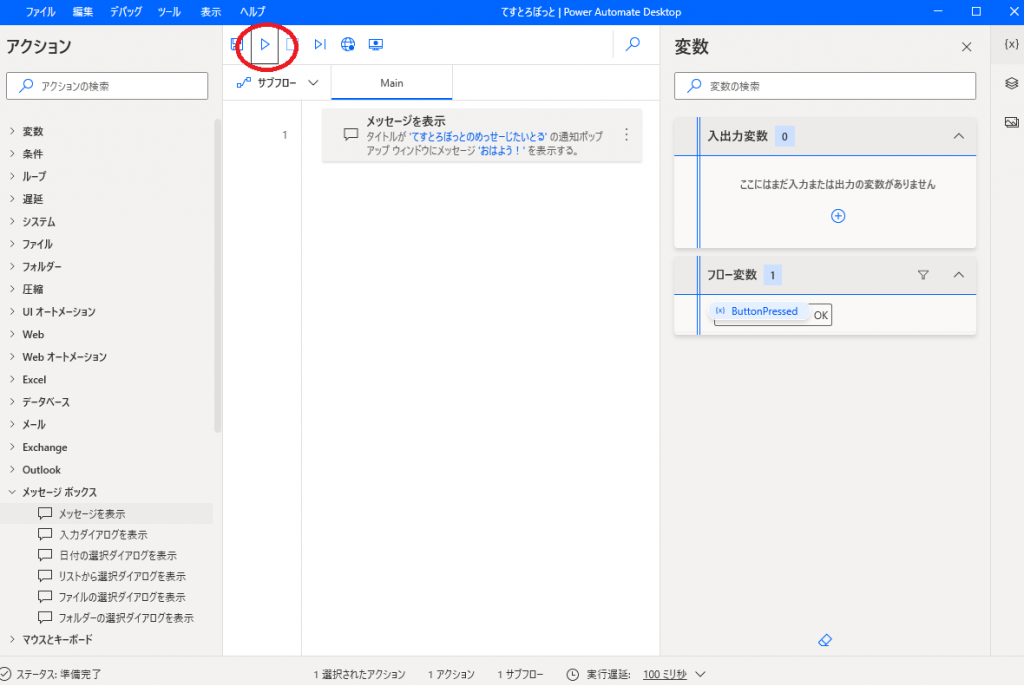
Task: Open the UI elements layers icon
Action: (1011, 83)
